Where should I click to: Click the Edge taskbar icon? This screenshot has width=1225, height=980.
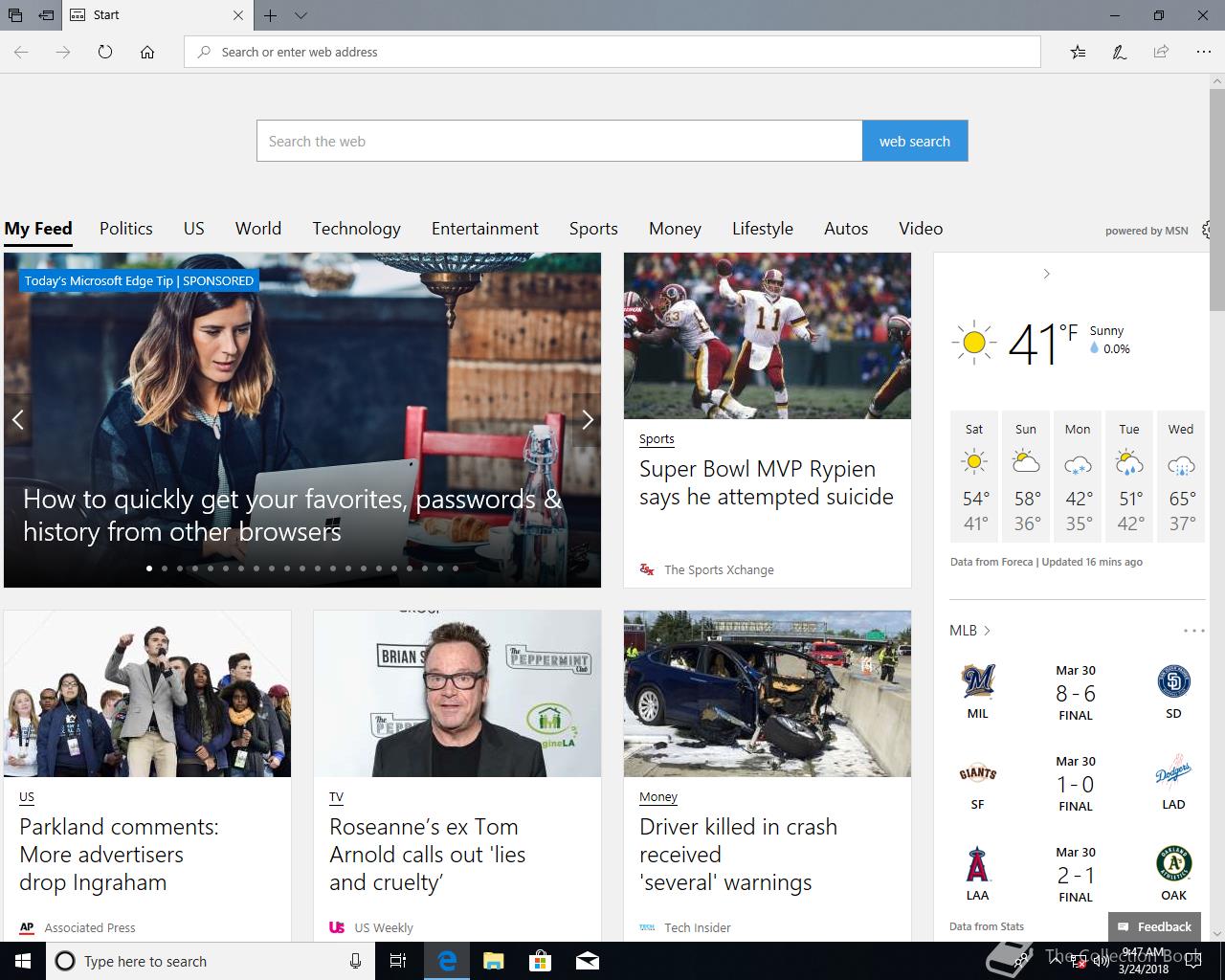[x=446, y=961]
